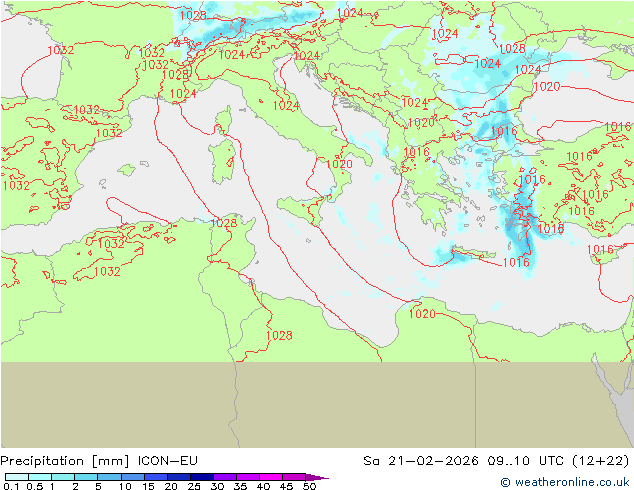The width and height of the screenshot is (634, 490).
Task: Click the '5' legend scale value
Action: (x=98, y=486)
